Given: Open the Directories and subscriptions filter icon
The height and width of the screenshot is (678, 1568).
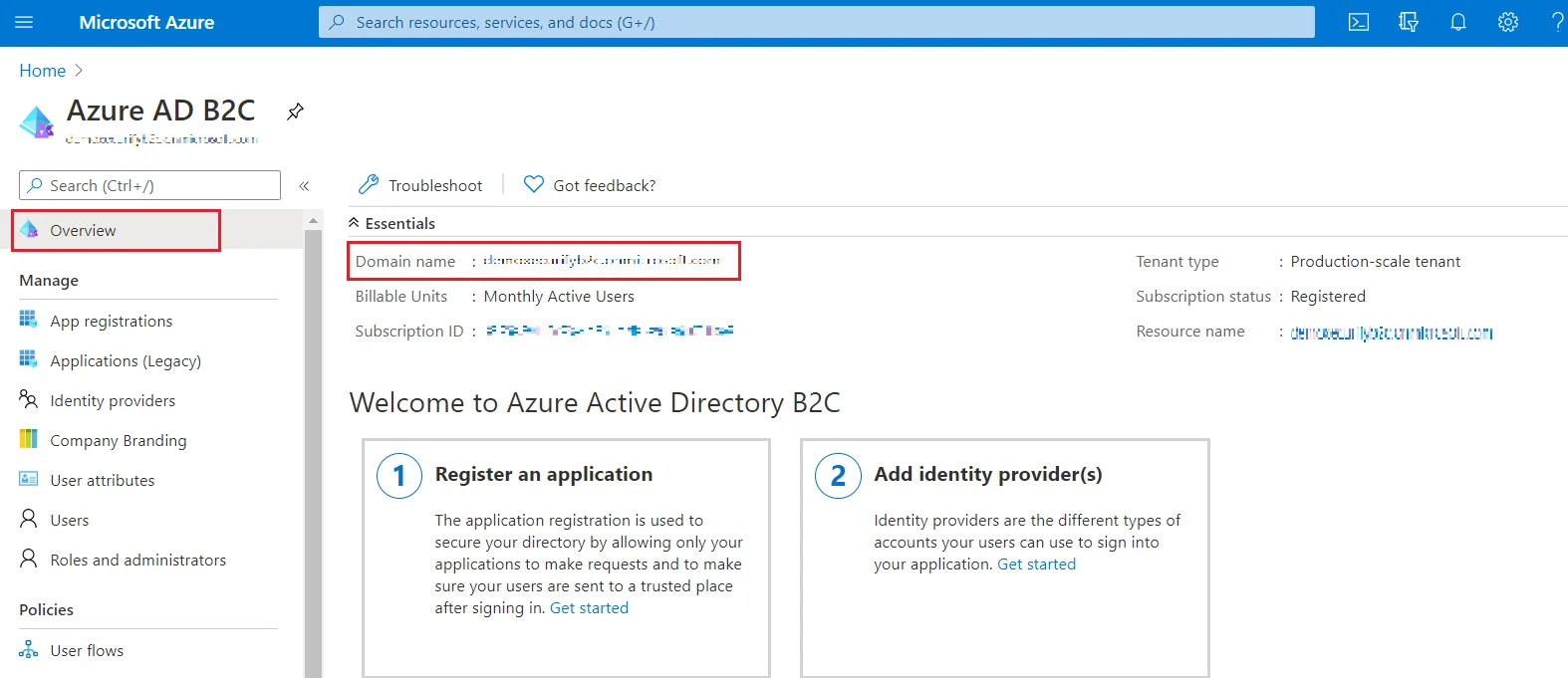Looking at the screenshot, I should click(1409, 22).
